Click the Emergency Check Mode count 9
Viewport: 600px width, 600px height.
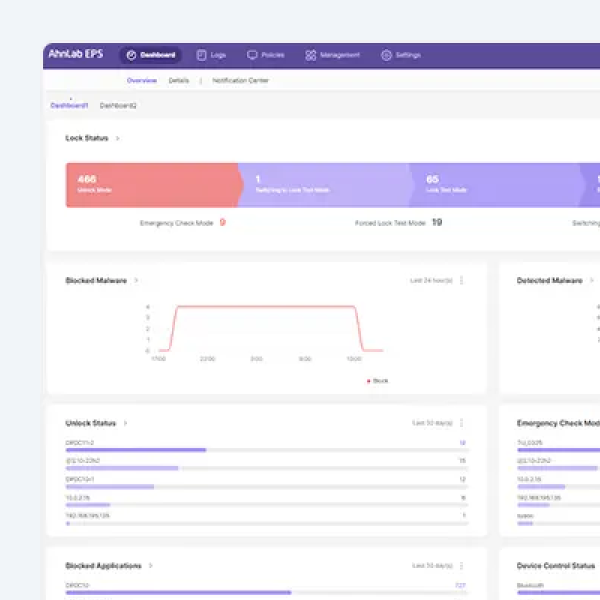coord(222,223)
